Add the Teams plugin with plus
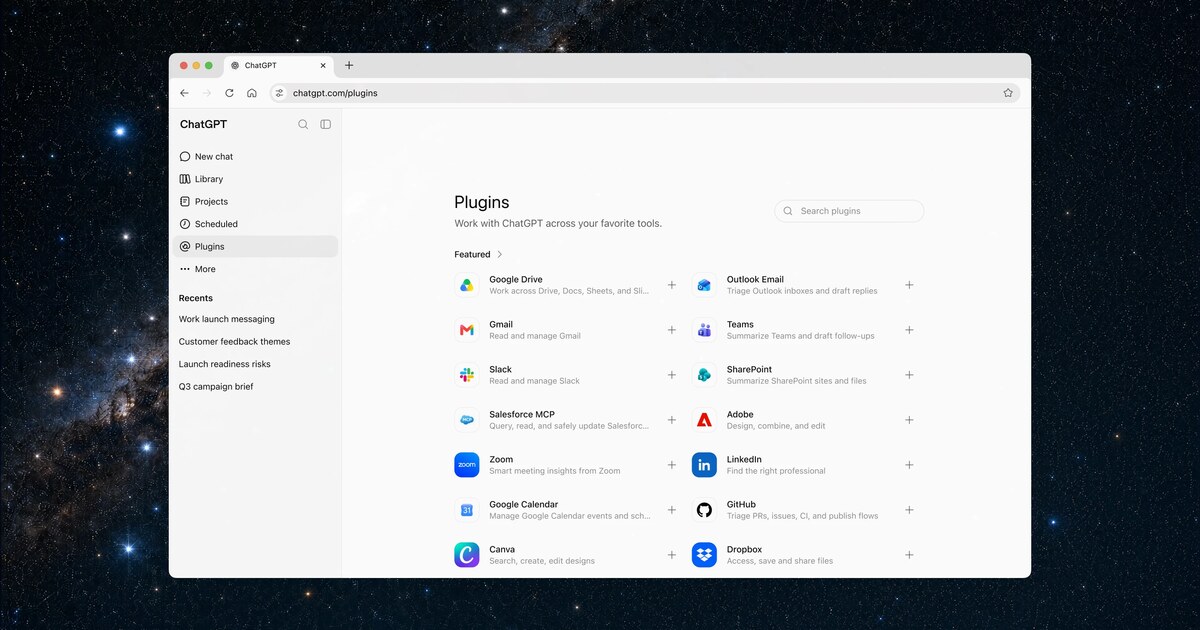The width and height of the screenshot is (1200, 630). [909, 330]
